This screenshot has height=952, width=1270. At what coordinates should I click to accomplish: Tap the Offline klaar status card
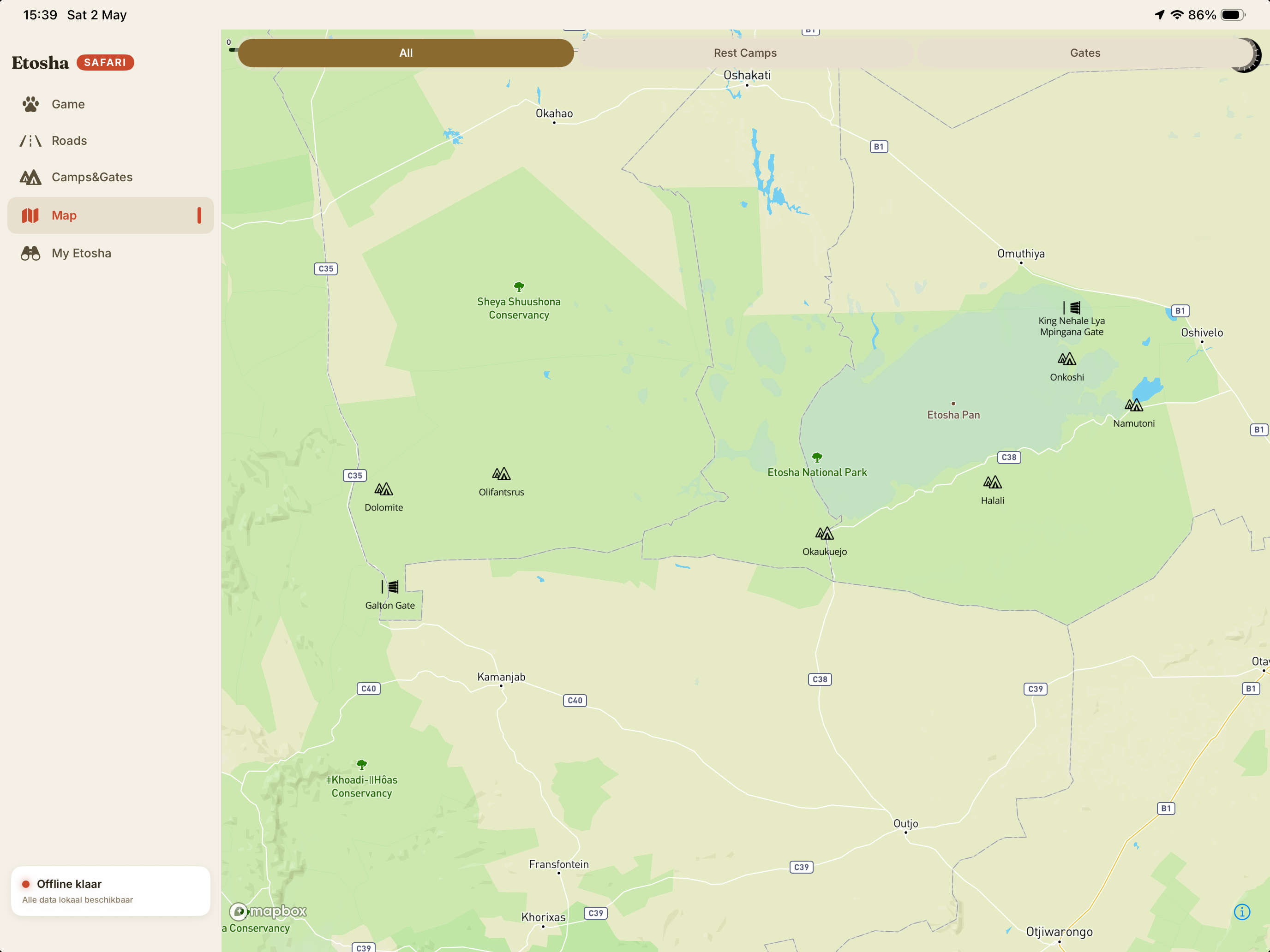tap(110, 891)
